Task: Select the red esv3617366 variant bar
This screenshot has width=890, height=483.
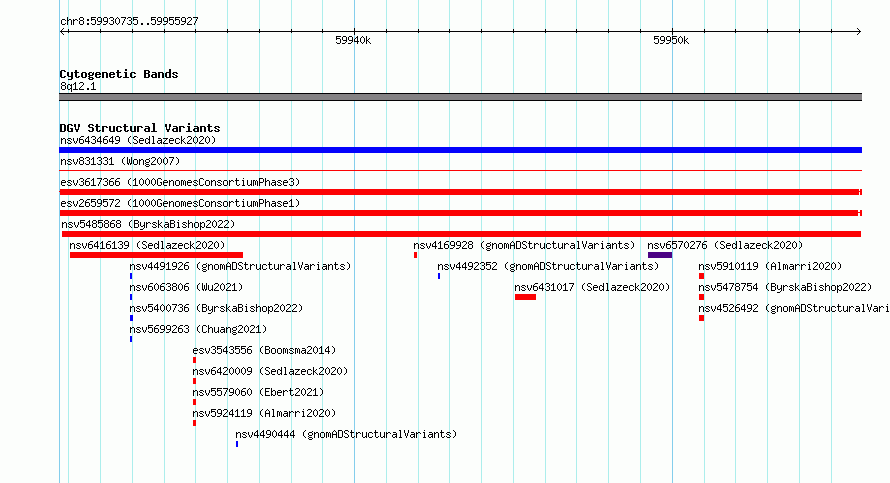Action: 460,192
